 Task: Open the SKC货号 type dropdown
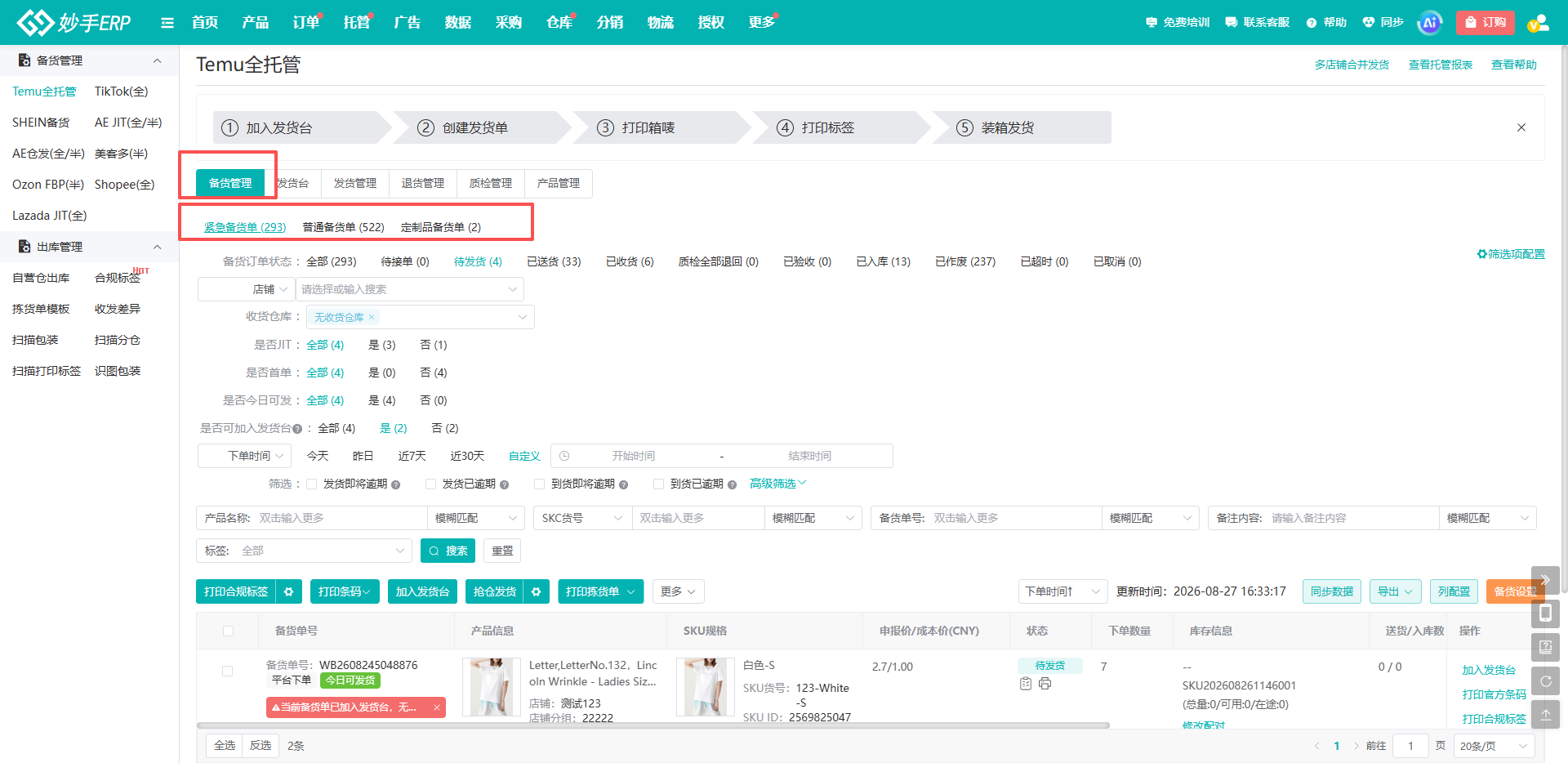pyautogui.click(x=583, y=518)
